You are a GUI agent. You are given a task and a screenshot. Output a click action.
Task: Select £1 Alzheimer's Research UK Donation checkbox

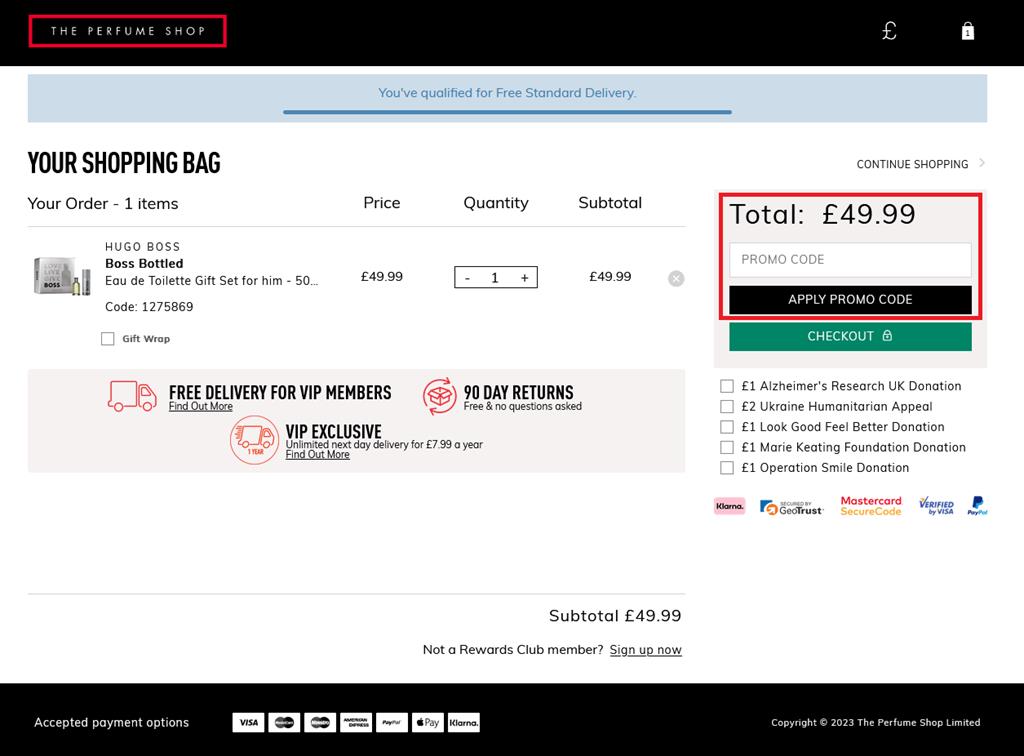(726, 386)
